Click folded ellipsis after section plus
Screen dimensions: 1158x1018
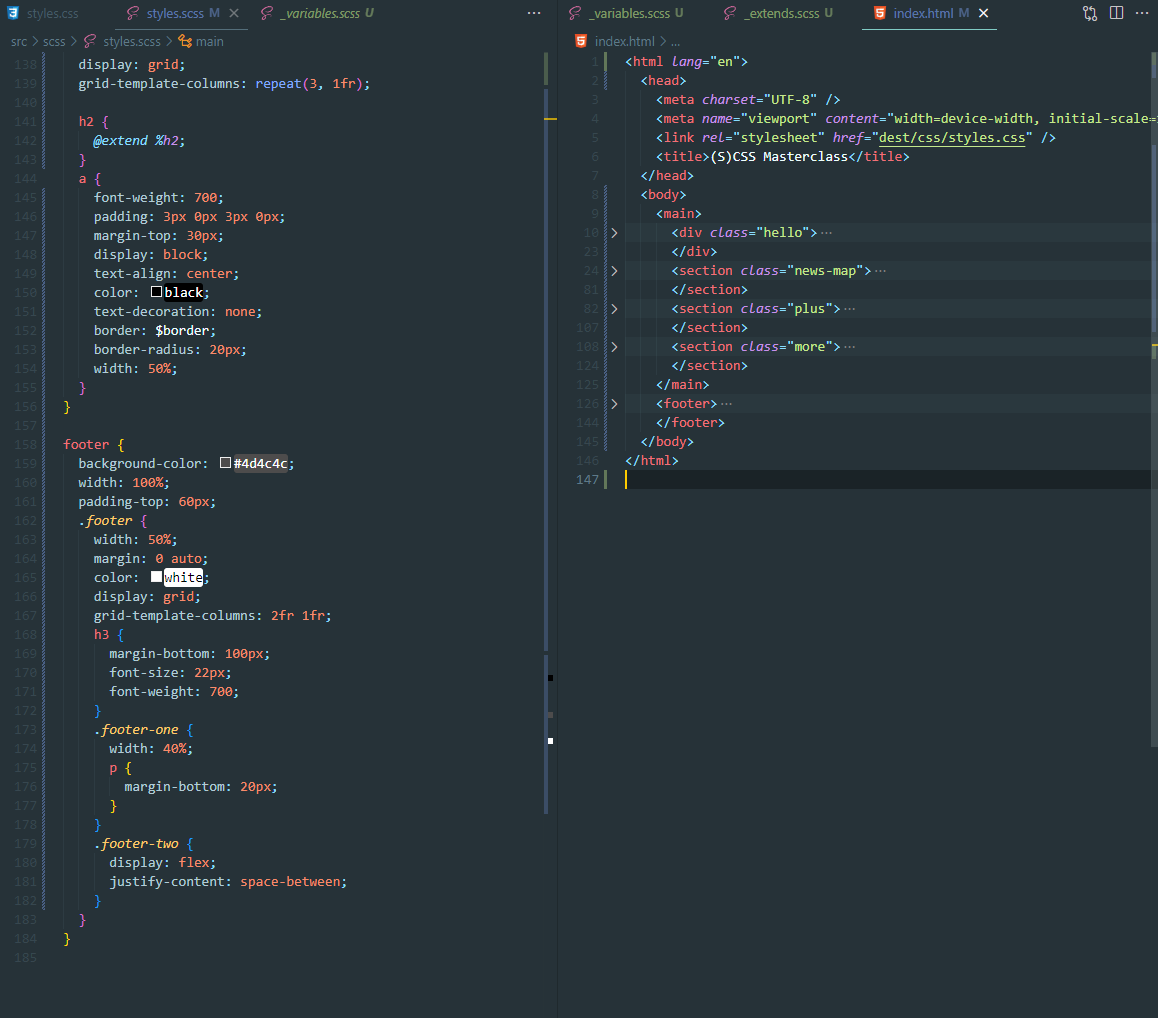(849, 309)
